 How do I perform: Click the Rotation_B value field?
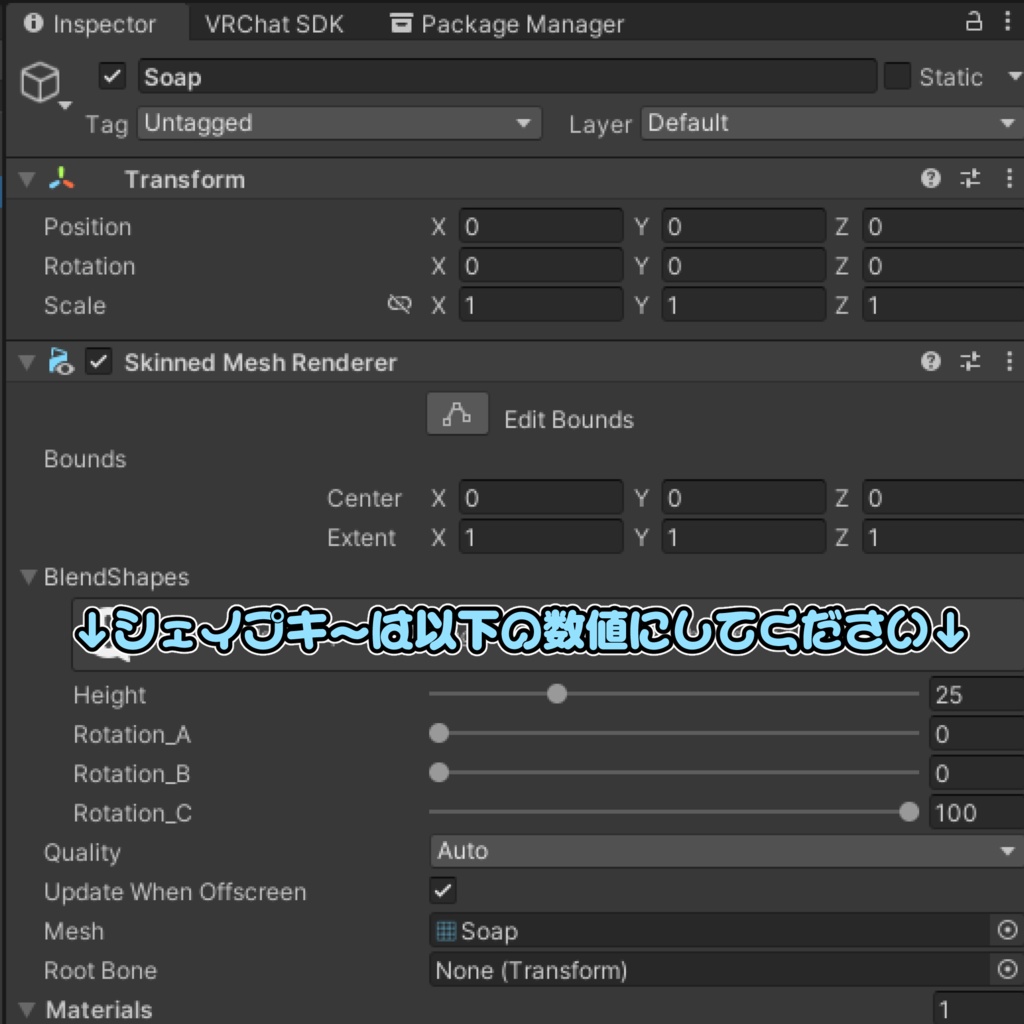976,773
